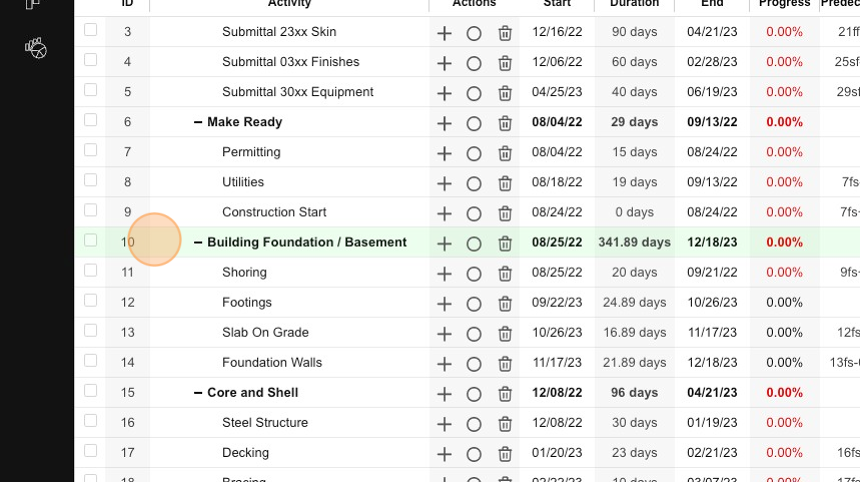
Task: Click the circle status icon for Utilities
Action: point(474,184)
